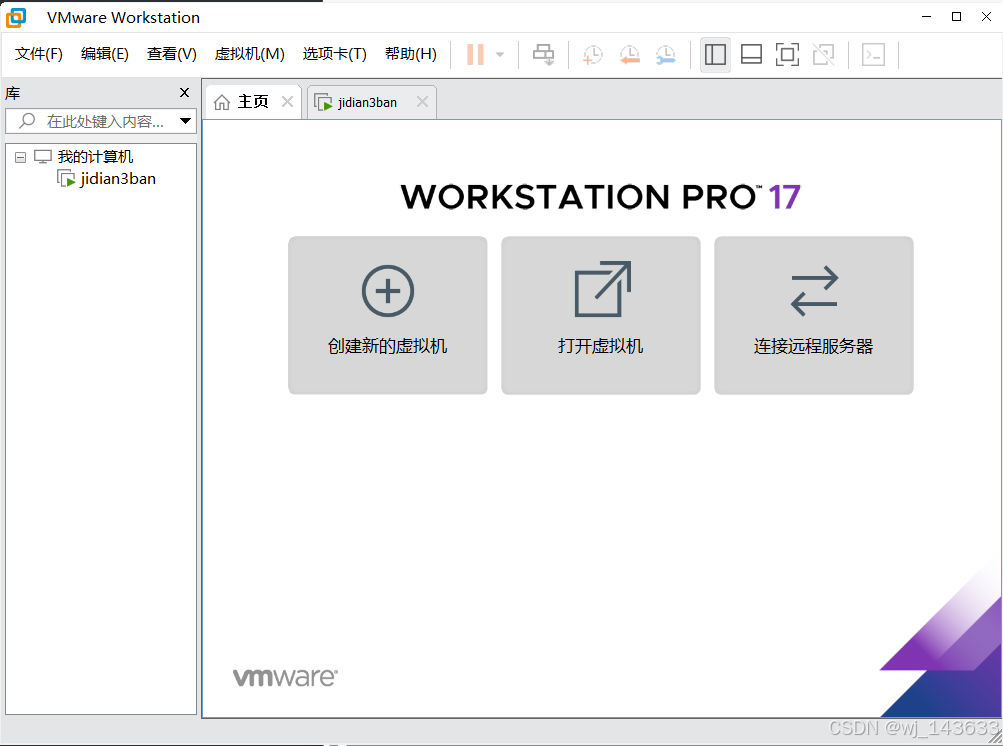Maximize the VMware Workstation window
Image resolution: width=1003 pixels, height=746 pixels.
956,17
